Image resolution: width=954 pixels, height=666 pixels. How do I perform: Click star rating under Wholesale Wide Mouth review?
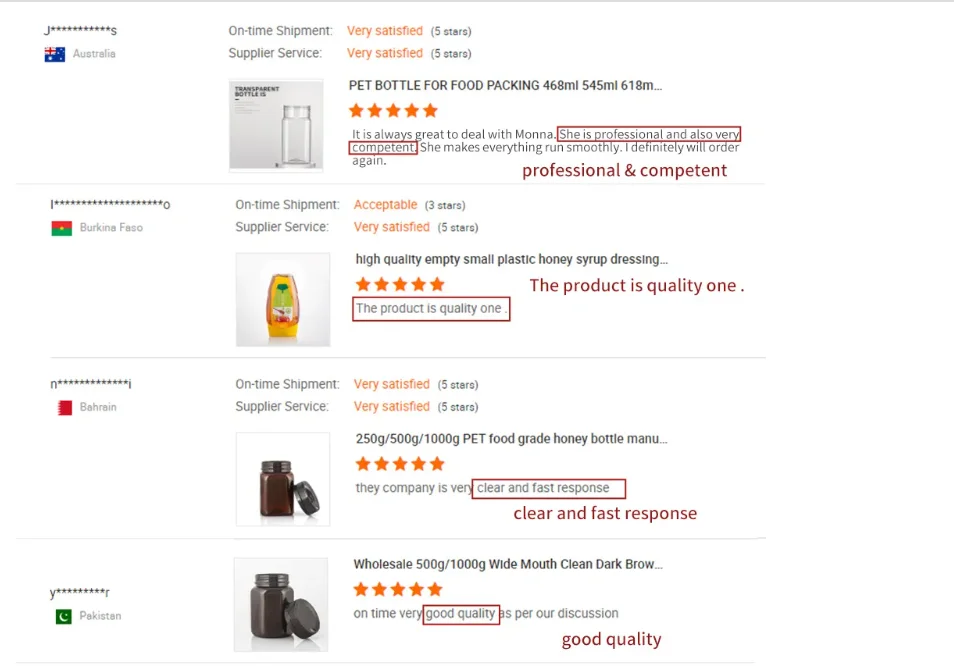point(398,590)
